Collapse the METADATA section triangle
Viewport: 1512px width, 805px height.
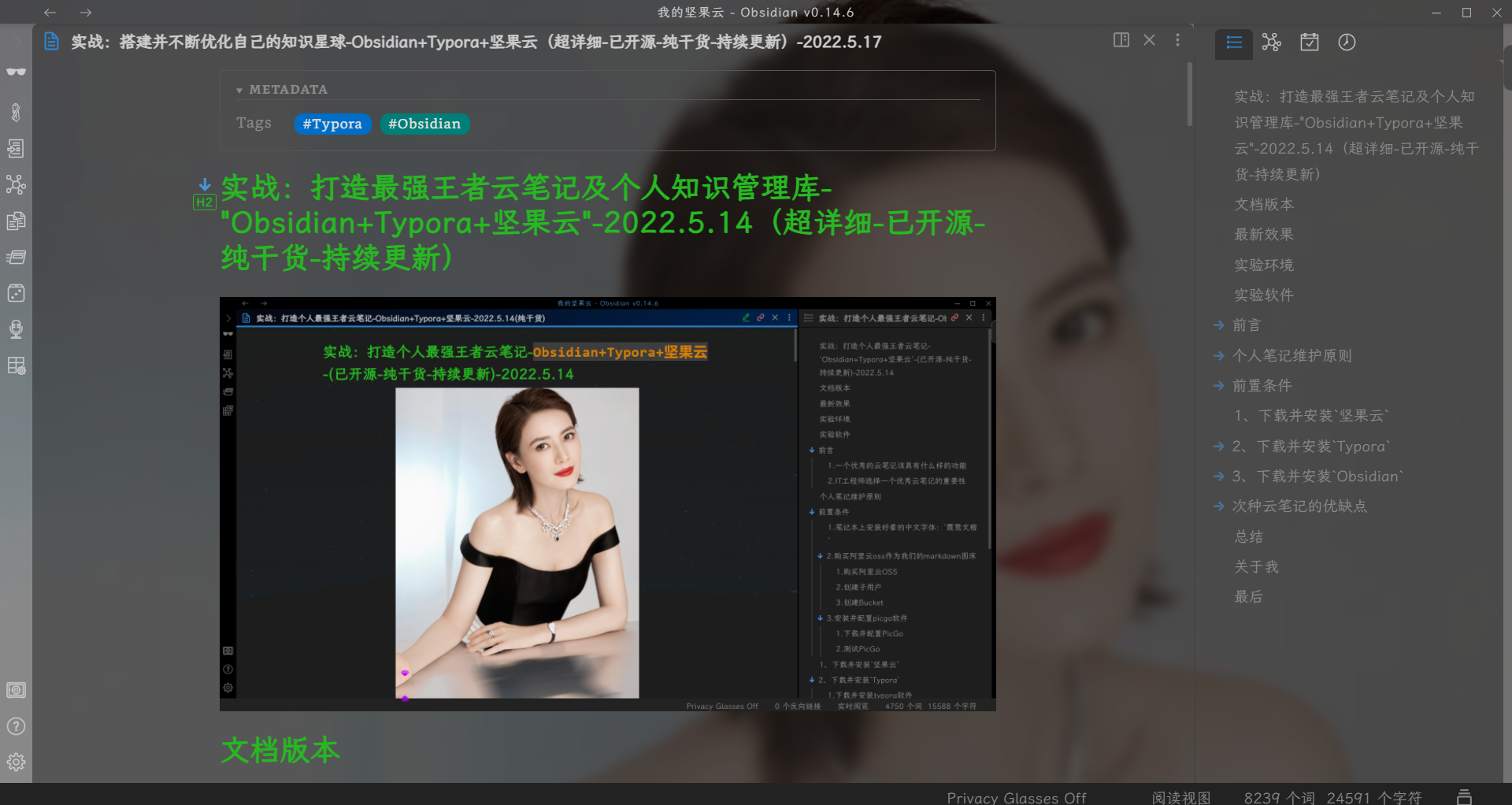239,91
